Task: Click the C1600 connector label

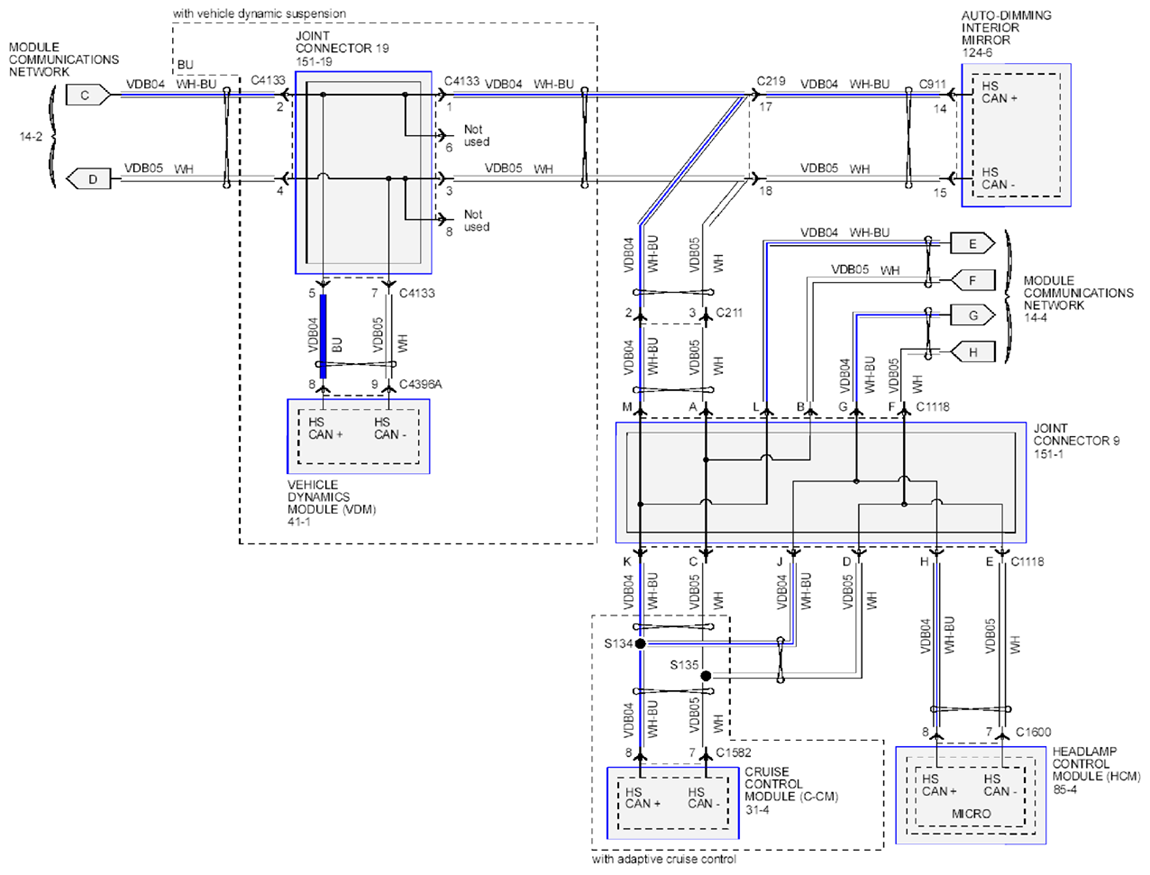Action: [1033, 732]
